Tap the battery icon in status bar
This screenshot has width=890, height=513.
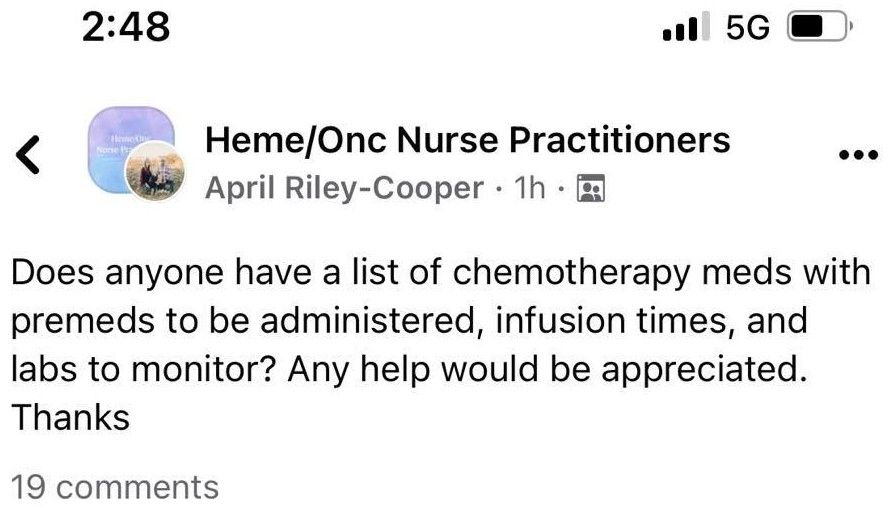820,26
